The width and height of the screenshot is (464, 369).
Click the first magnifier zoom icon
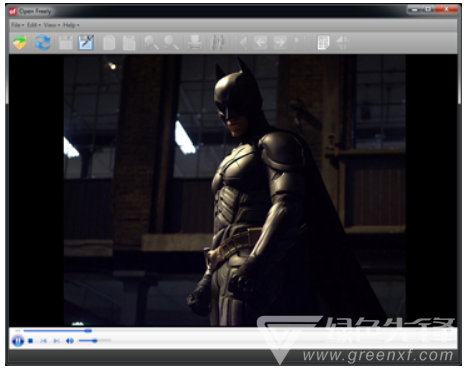[x=151, y=43]
